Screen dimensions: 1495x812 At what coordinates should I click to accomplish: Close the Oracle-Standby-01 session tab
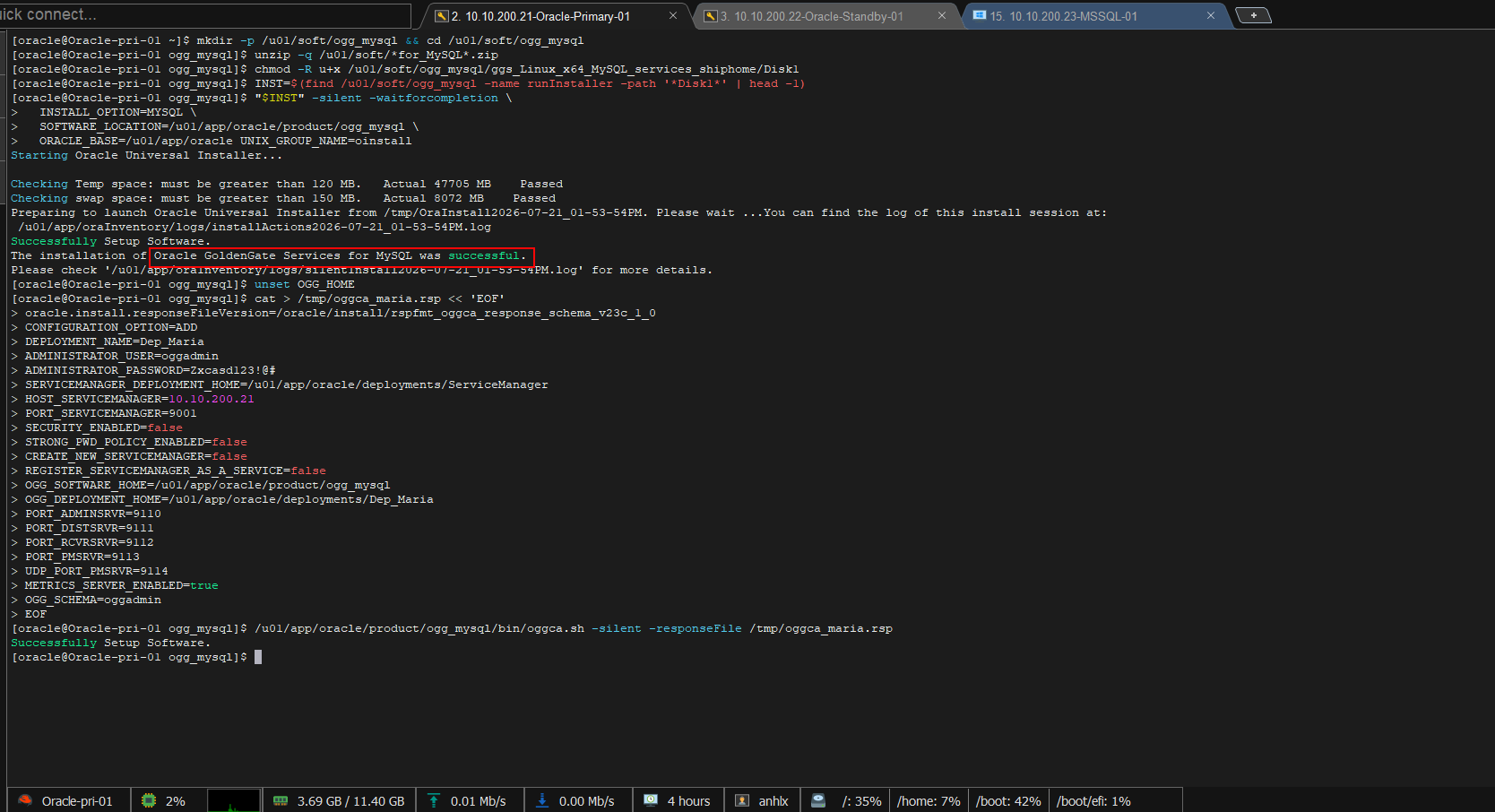(x=942, y=16)
